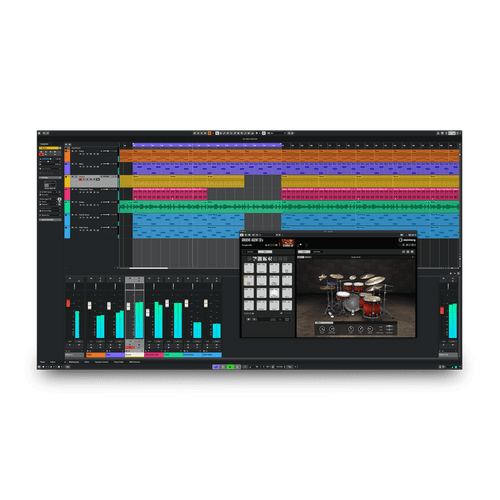Click the horizontal scrollbar under the arrangement
The image size is (500, 500).
point(149,268)
